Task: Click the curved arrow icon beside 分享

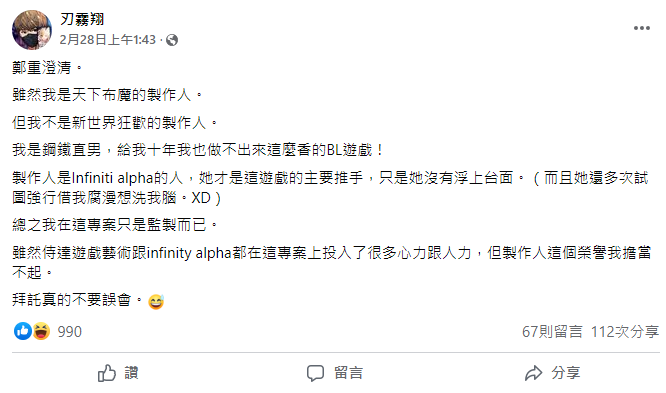Action: click(x=533, y=373)
